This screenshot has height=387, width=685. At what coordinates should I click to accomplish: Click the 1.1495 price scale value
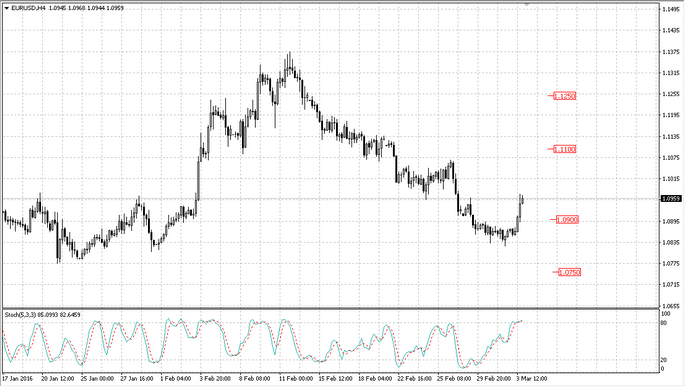671,9
